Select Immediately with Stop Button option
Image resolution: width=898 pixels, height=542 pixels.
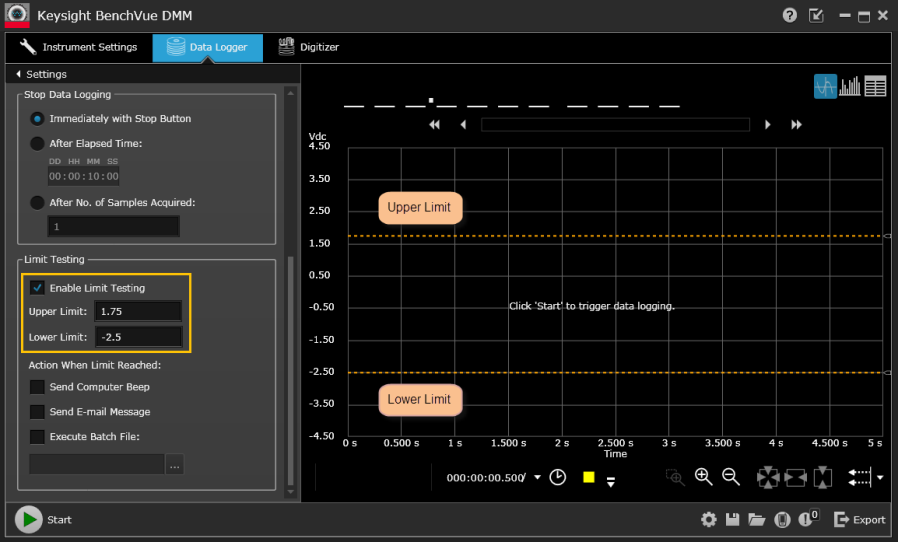[37, 119]
